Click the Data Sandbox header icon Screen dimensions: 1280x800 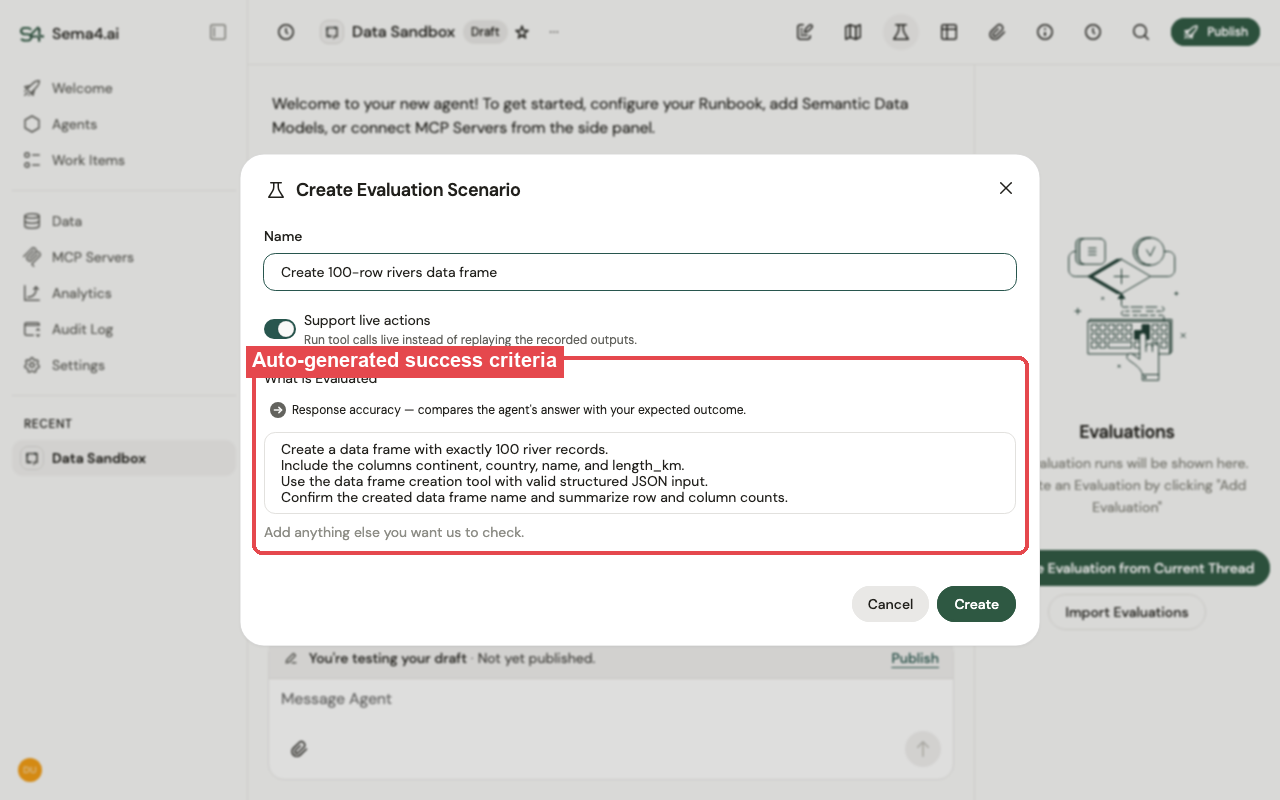pos(332,32)
